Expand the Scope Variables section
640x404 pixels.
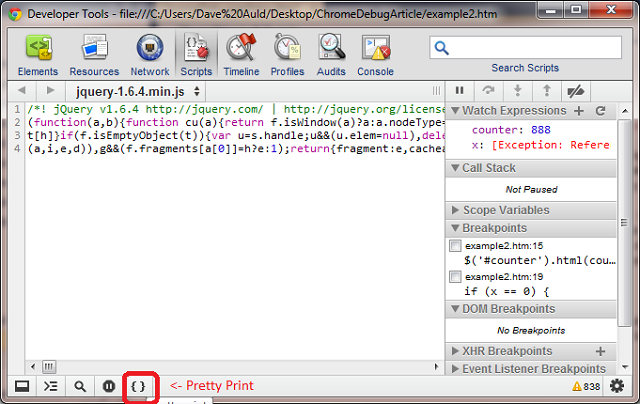pos(455,210)
